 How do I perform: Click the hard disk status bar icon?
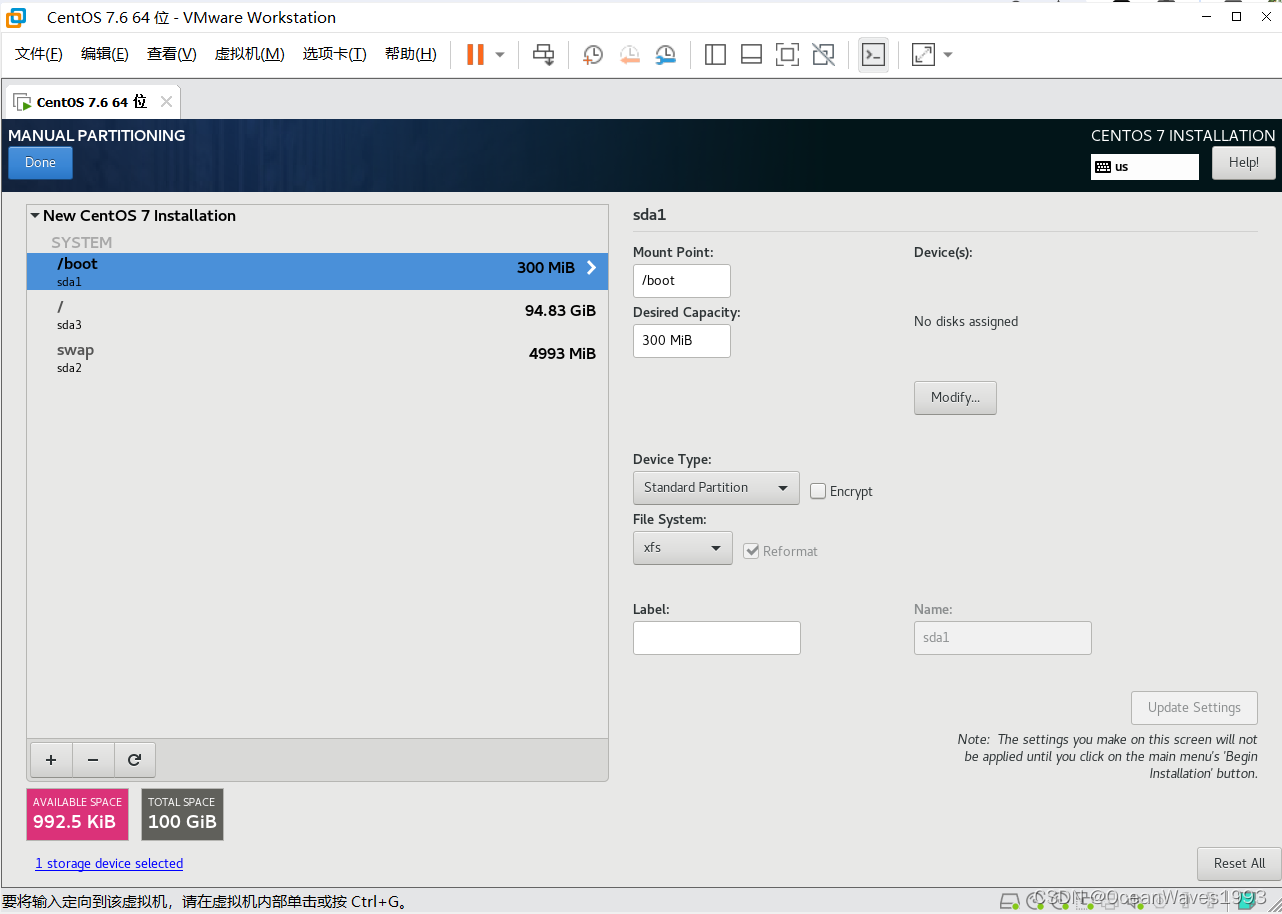1009,901
